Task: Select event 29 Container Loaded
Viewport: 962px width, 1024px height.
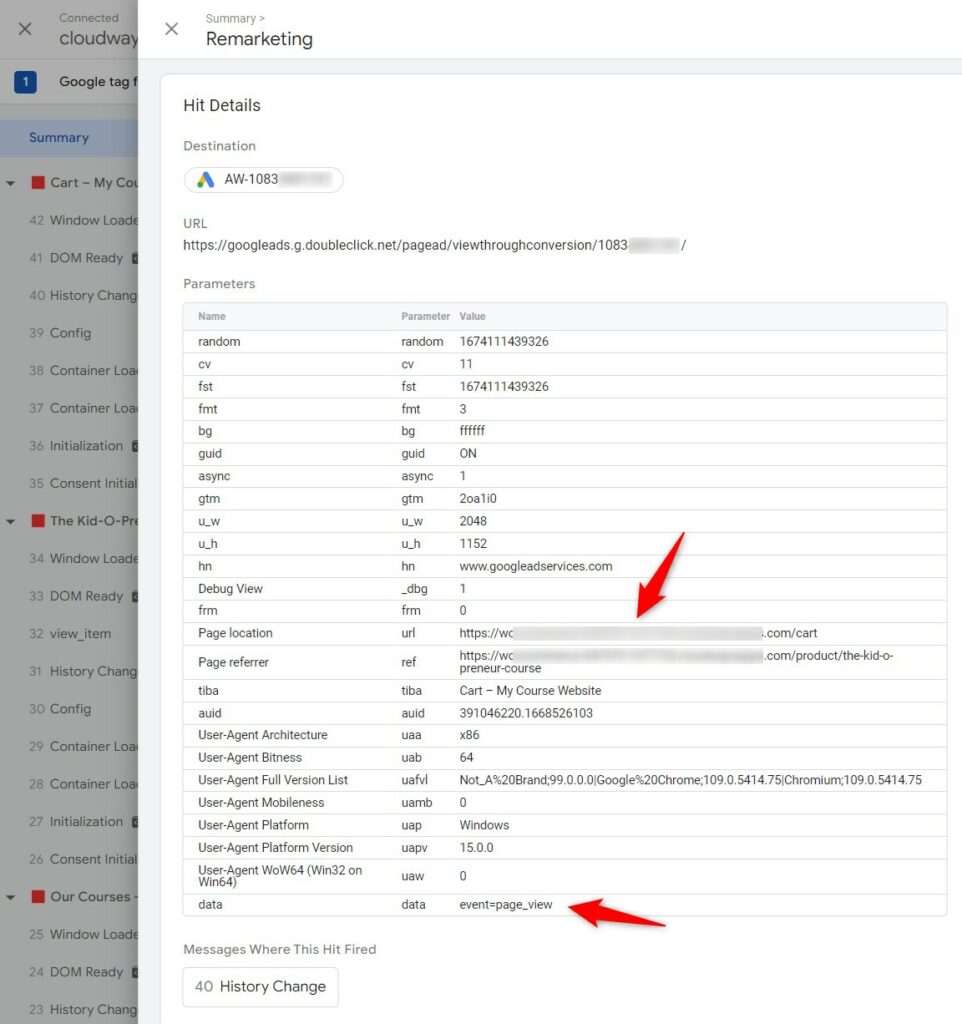Action: pyautogui.click(x=83, y=746)
